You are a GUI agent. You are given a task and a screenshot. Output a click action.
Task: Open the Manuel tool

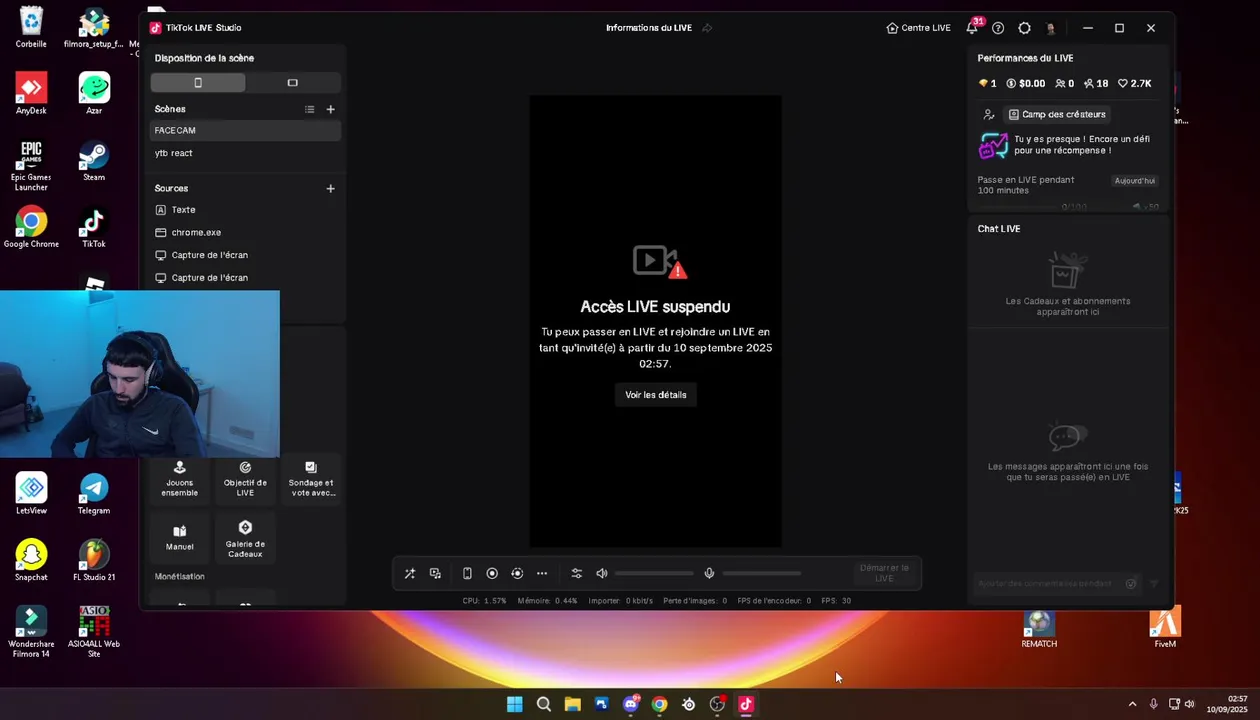pos(180,537)
